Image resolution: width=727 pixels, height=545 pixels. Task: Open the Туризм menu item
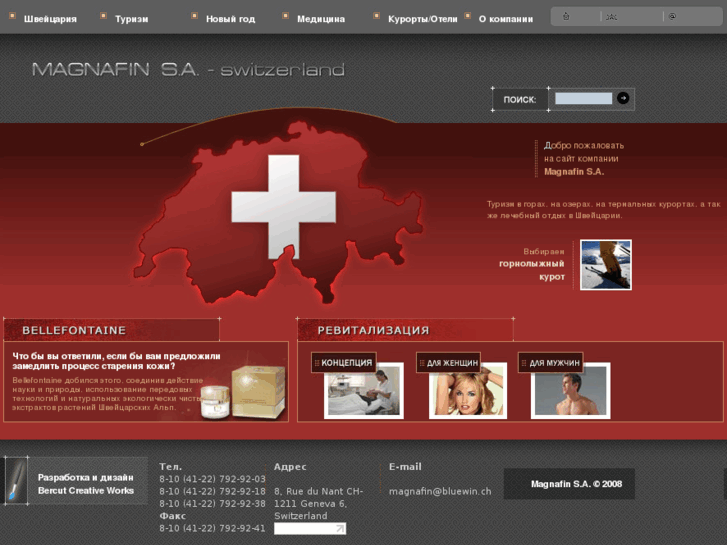[x=132, y=19]
